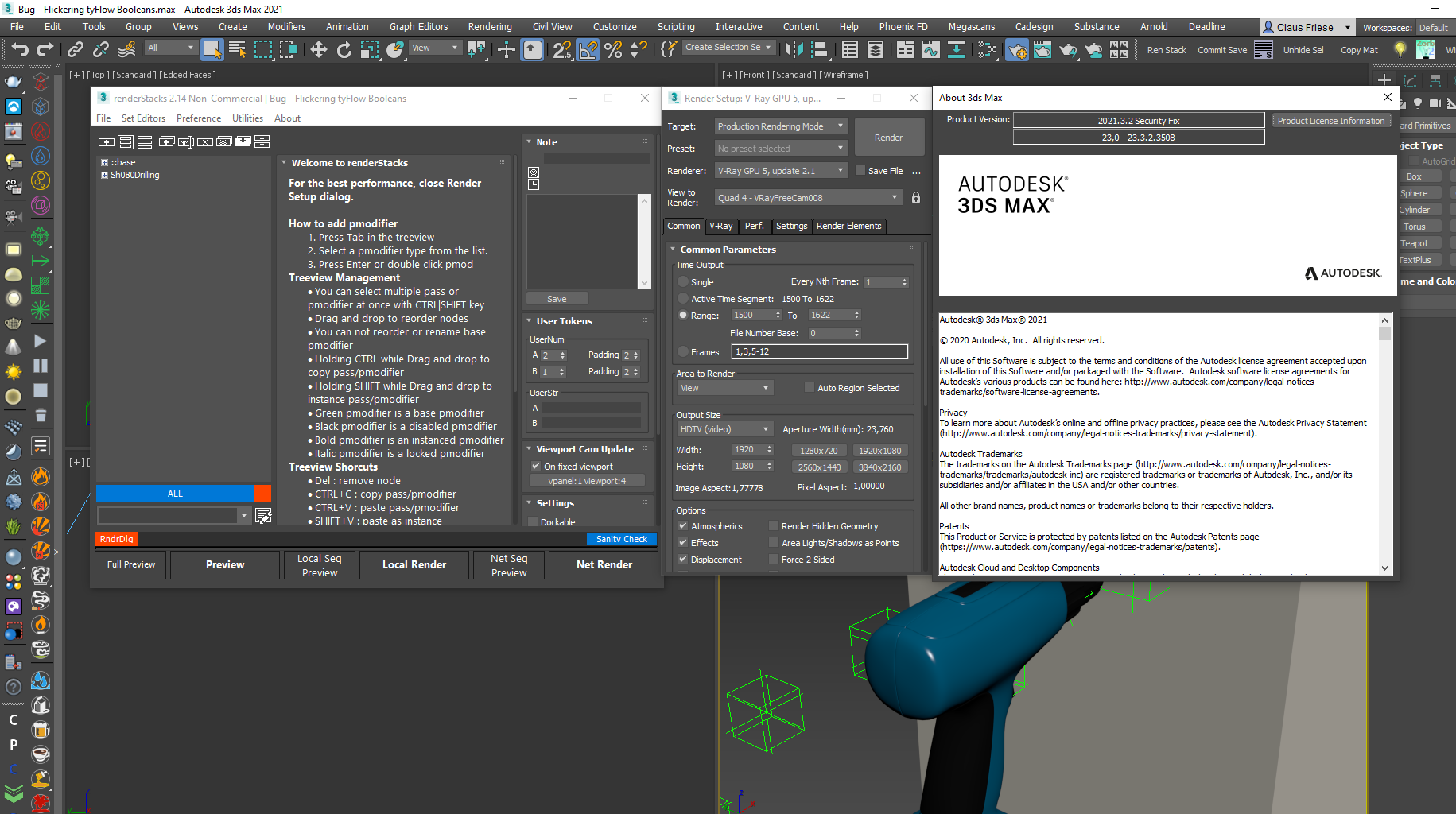Select Active Time Segment radio

pos(683,298)
